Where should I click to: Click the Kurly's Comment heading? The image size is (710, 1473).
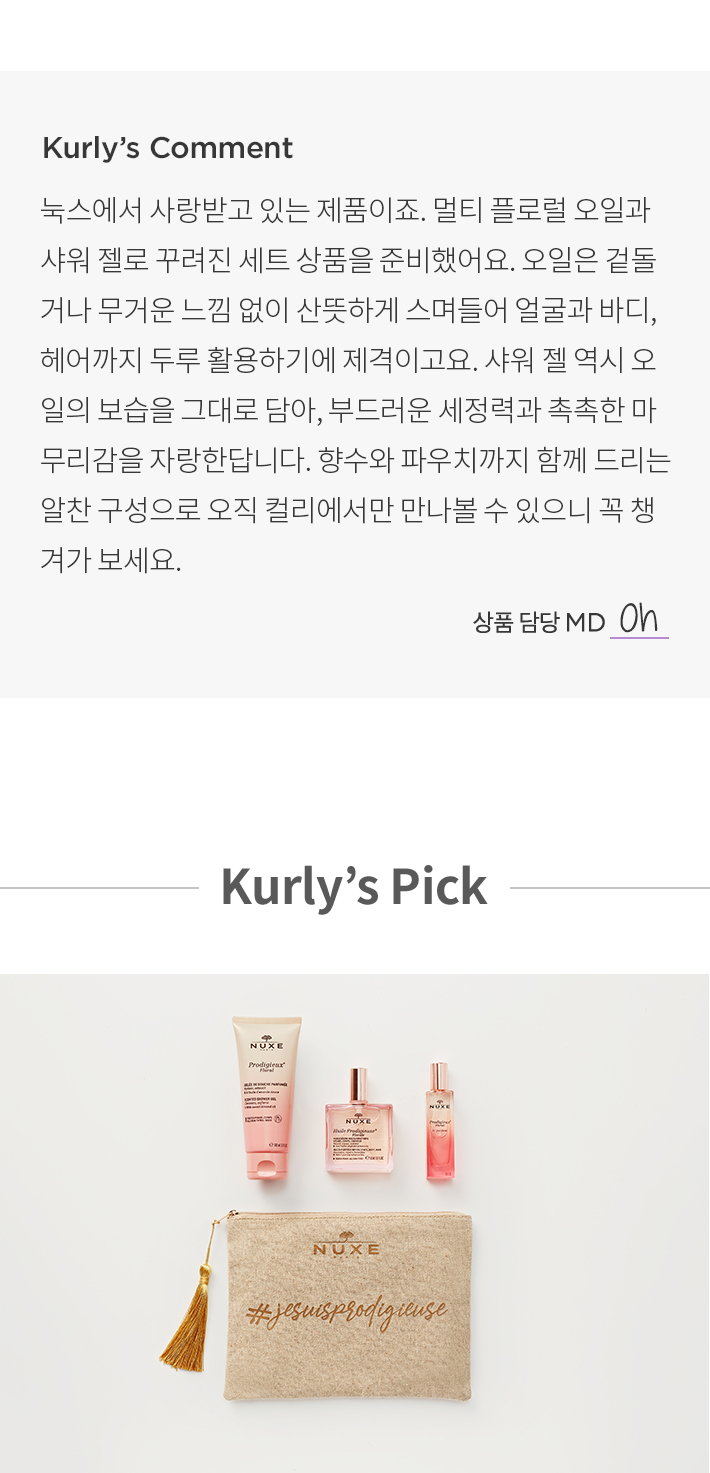click(x=167, y=148)
